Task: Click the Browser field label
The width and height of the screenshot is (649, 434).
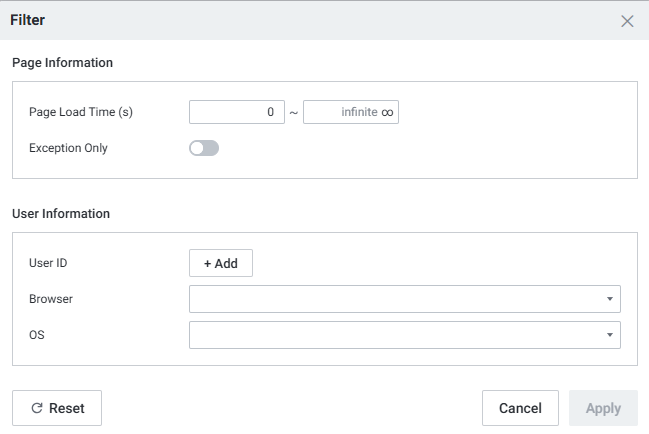Action: (51, 298)
